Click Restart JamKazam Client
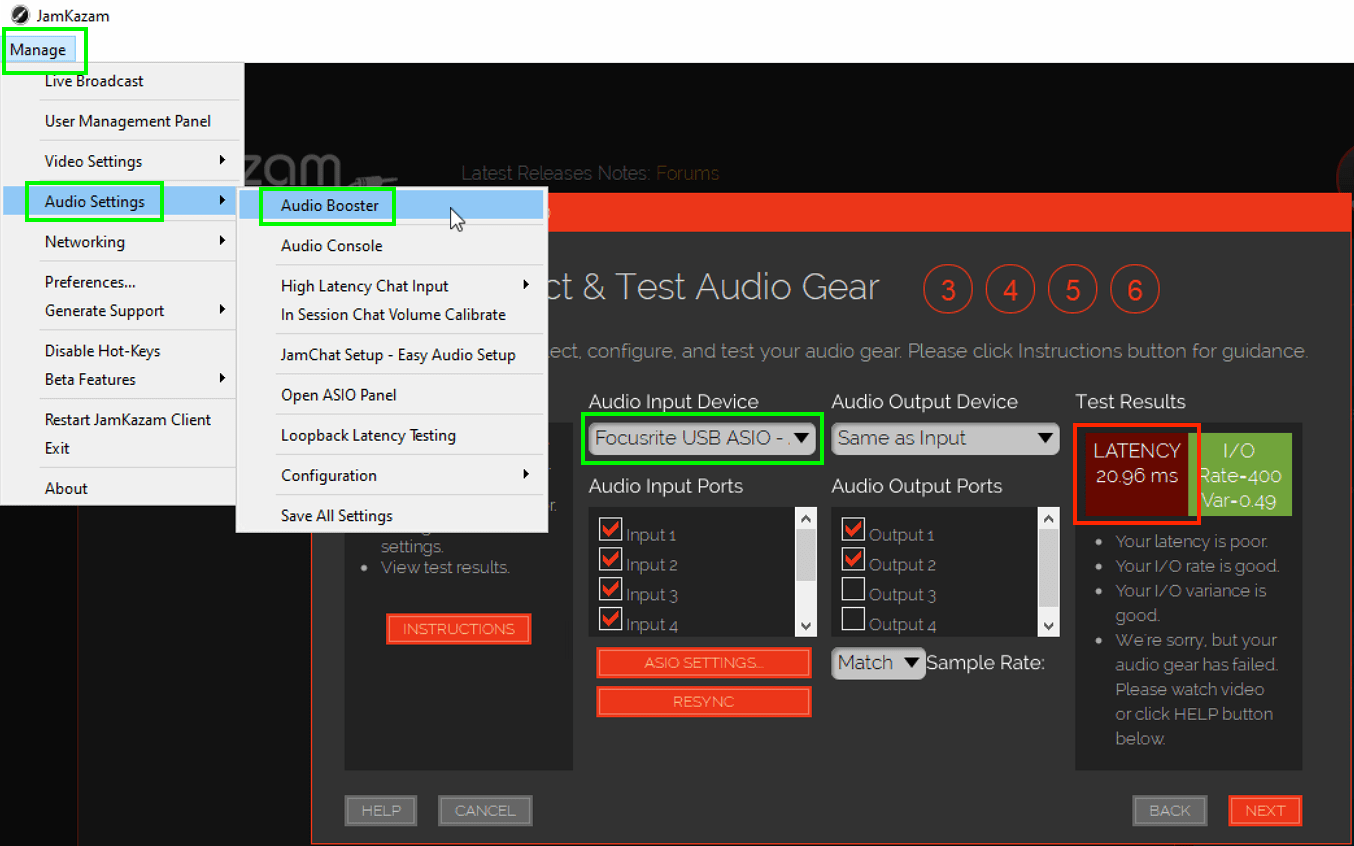The image size is (1354, 846). (x=127, y=419)
